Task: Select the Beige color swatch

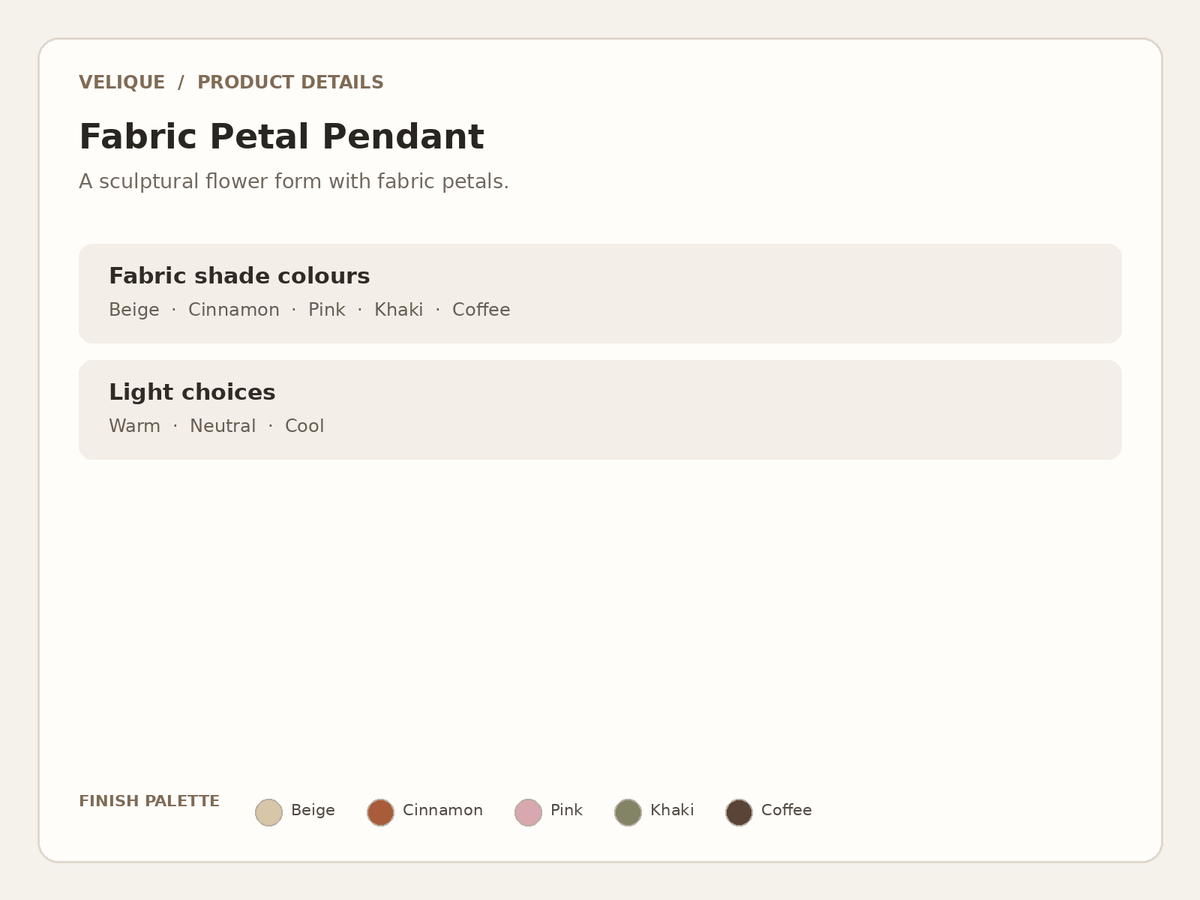Action: 269,812
